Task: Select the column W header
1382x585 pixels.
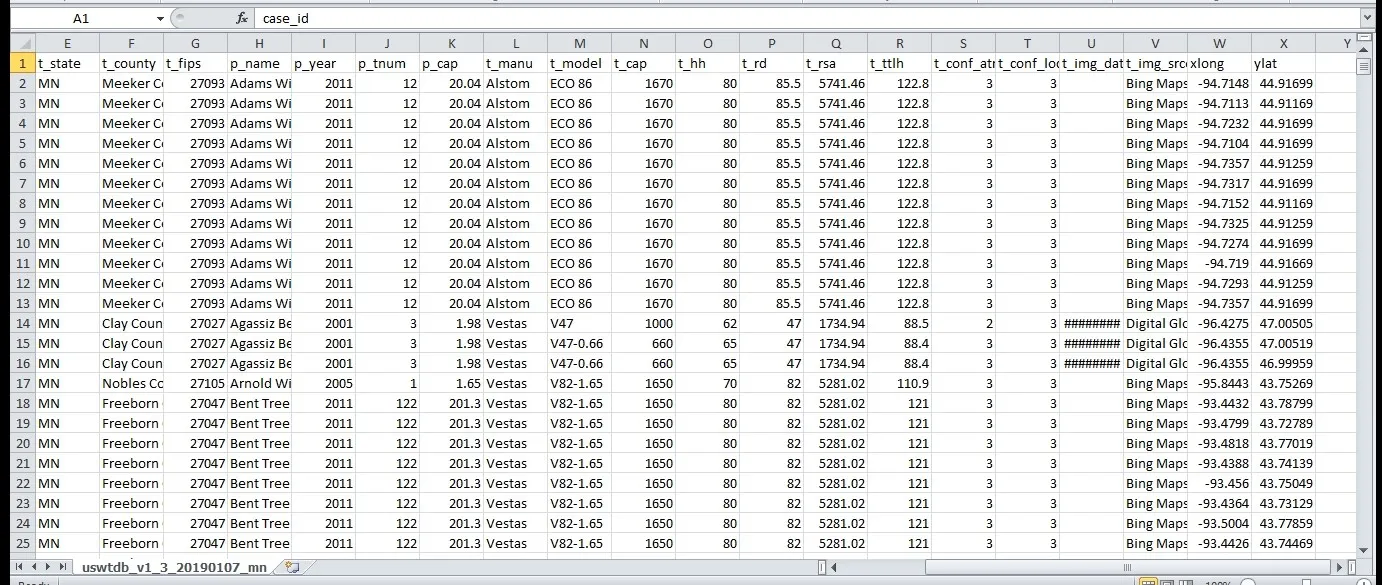Action: coord(1218,43)
